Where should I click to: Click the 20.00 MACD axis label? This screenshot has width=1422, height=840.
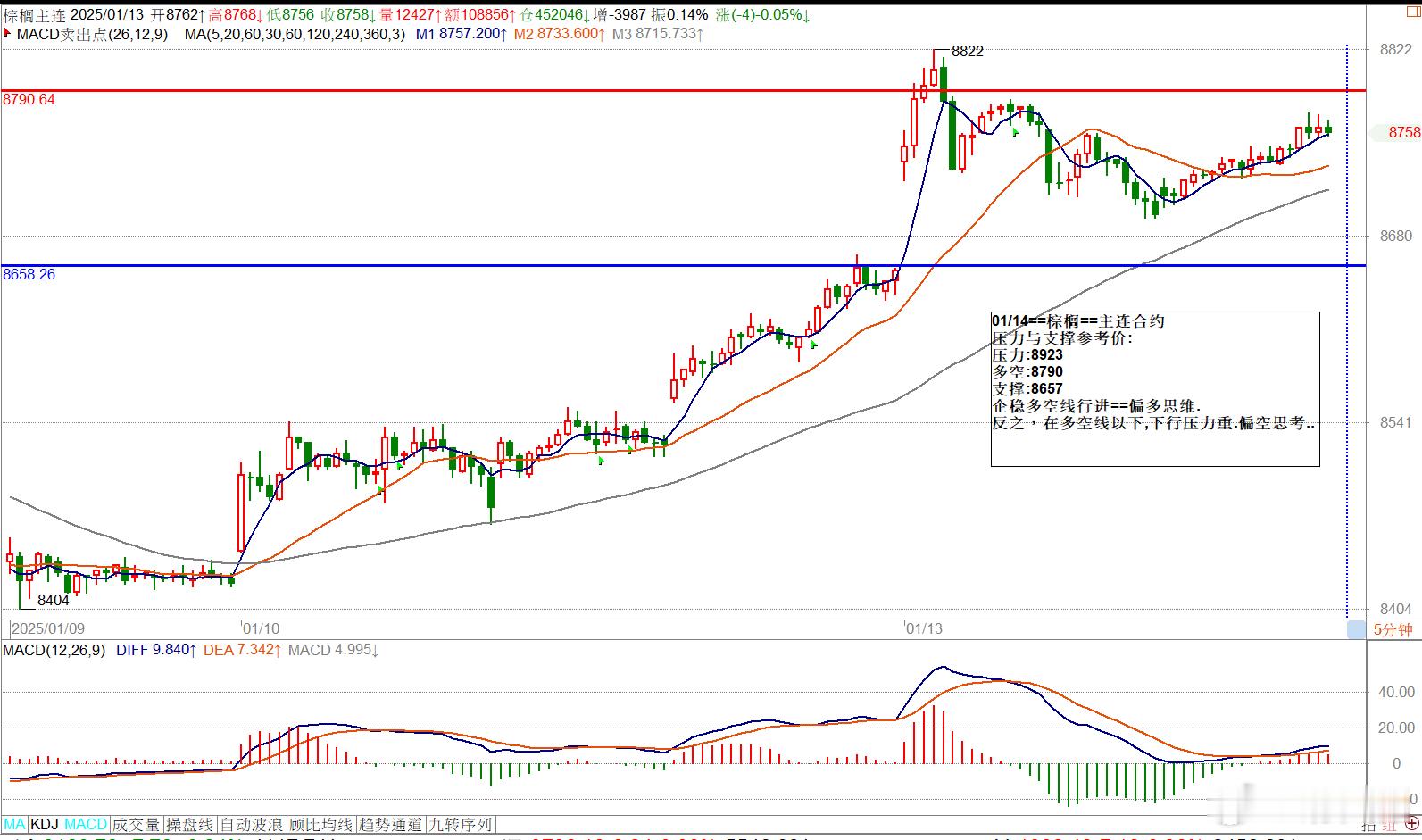click(1397, 728)
